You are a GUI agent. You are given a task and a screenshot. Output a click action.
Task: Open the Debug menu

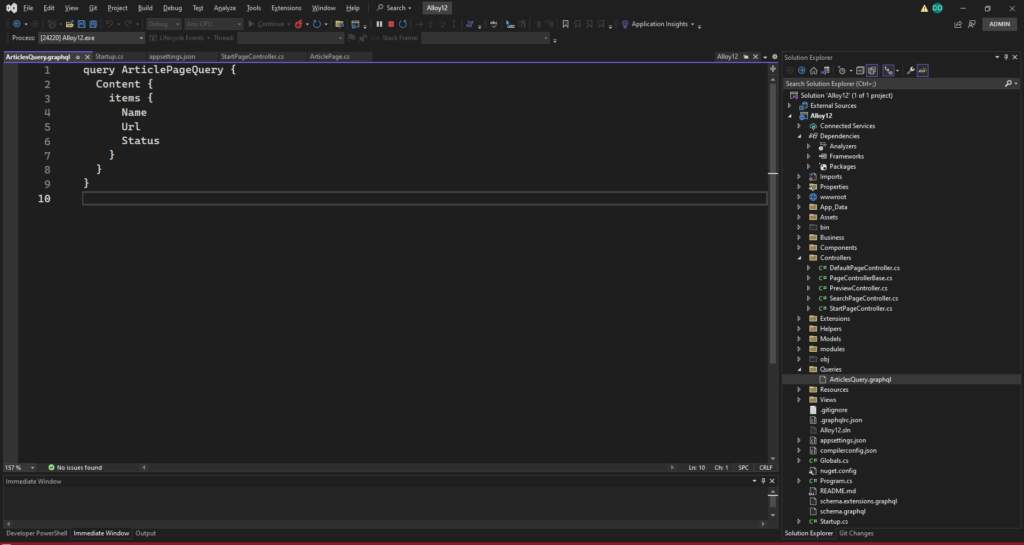(x=173, y=8)
